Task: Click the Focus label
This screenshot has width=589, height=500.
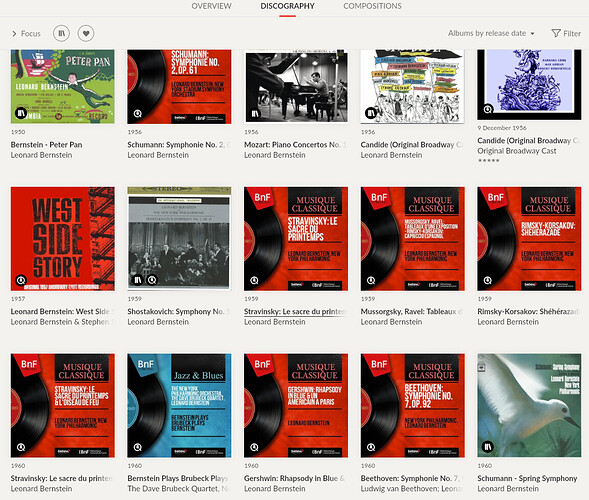Action: pyautogui.click(x=30, y=33)
